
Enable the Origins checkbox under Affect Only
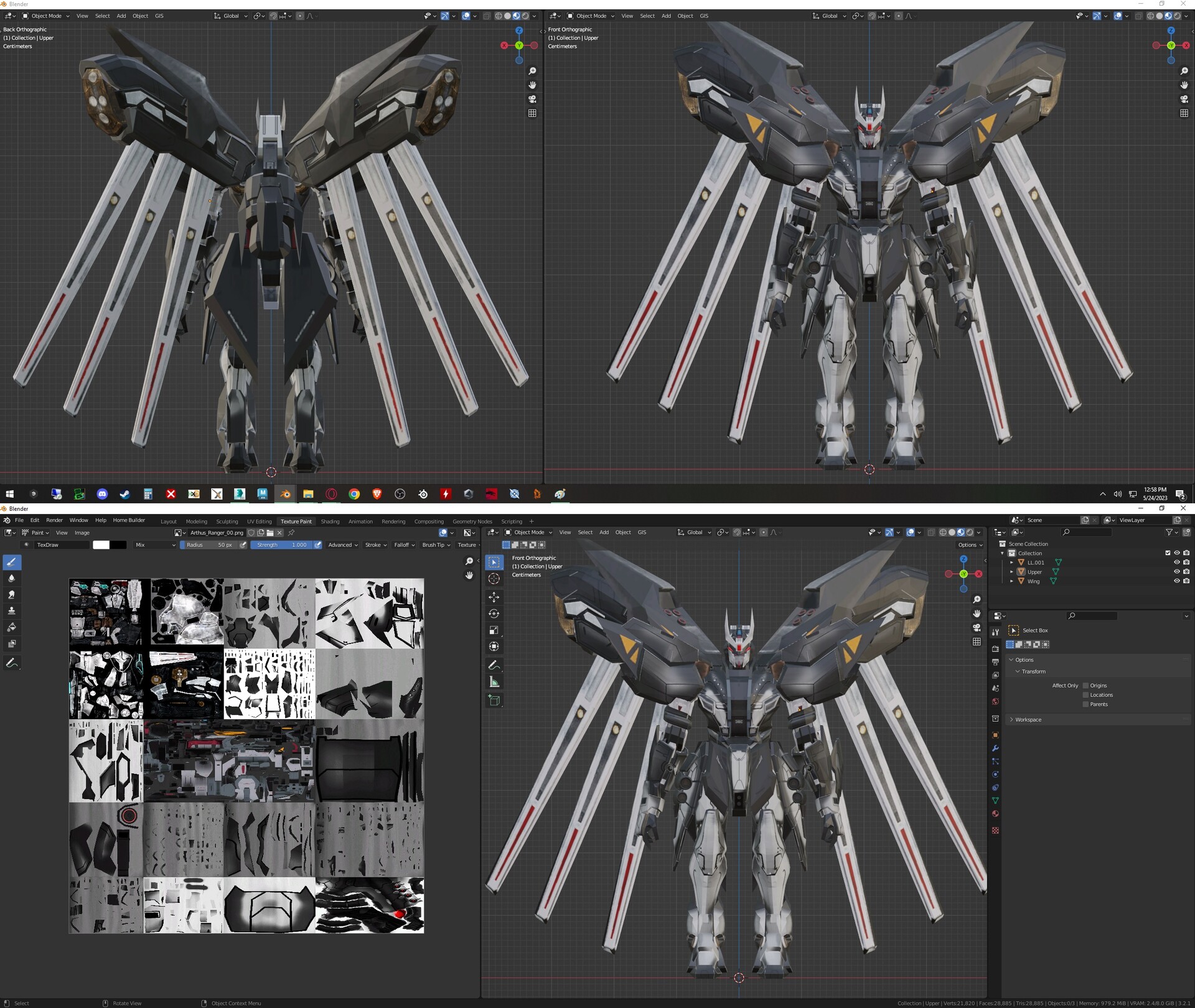[x=1086, y=685]
